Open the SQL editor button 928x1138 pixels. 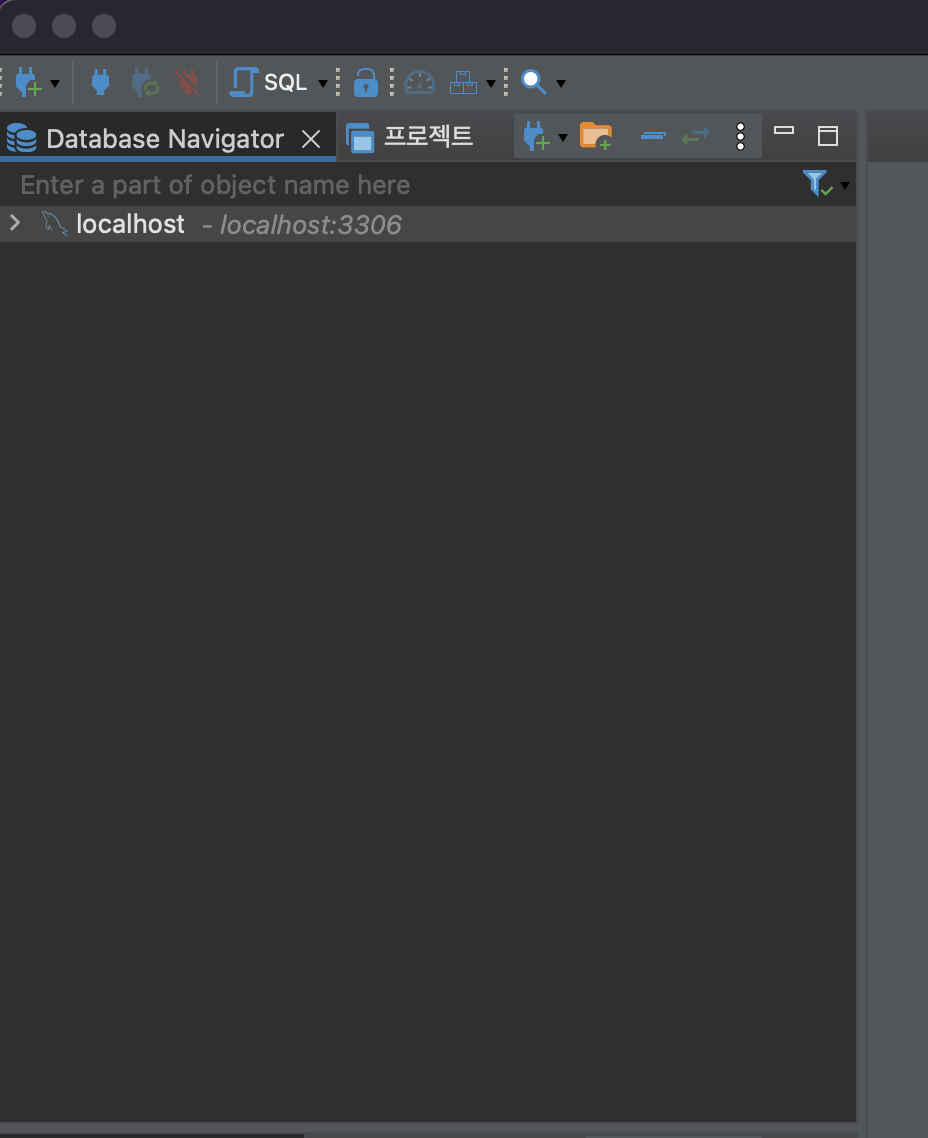click(x=268, y=82)
